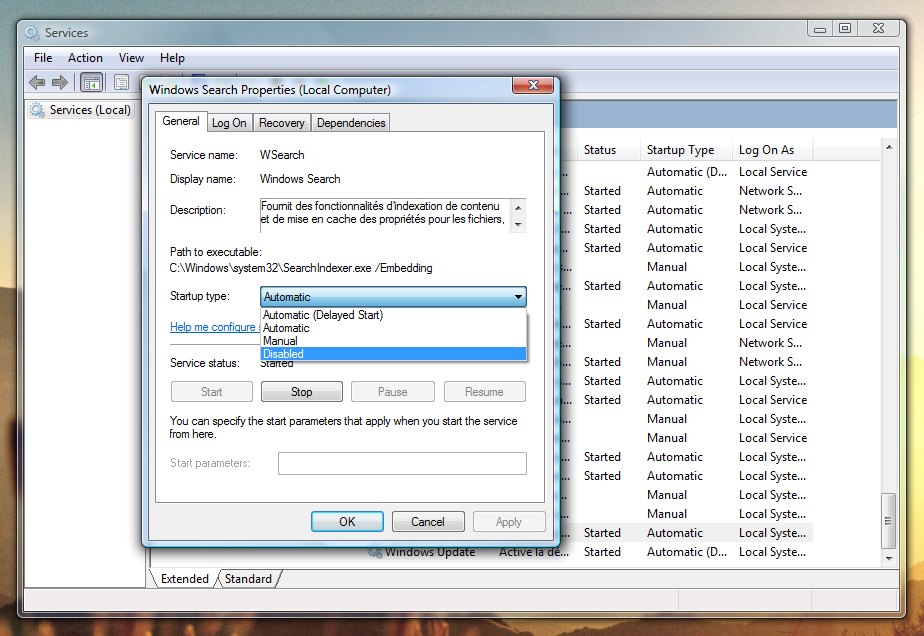924x636 pixels.
Task: Switch to the Log On tab
Action: pyautogui.click(x=229, y=123)
